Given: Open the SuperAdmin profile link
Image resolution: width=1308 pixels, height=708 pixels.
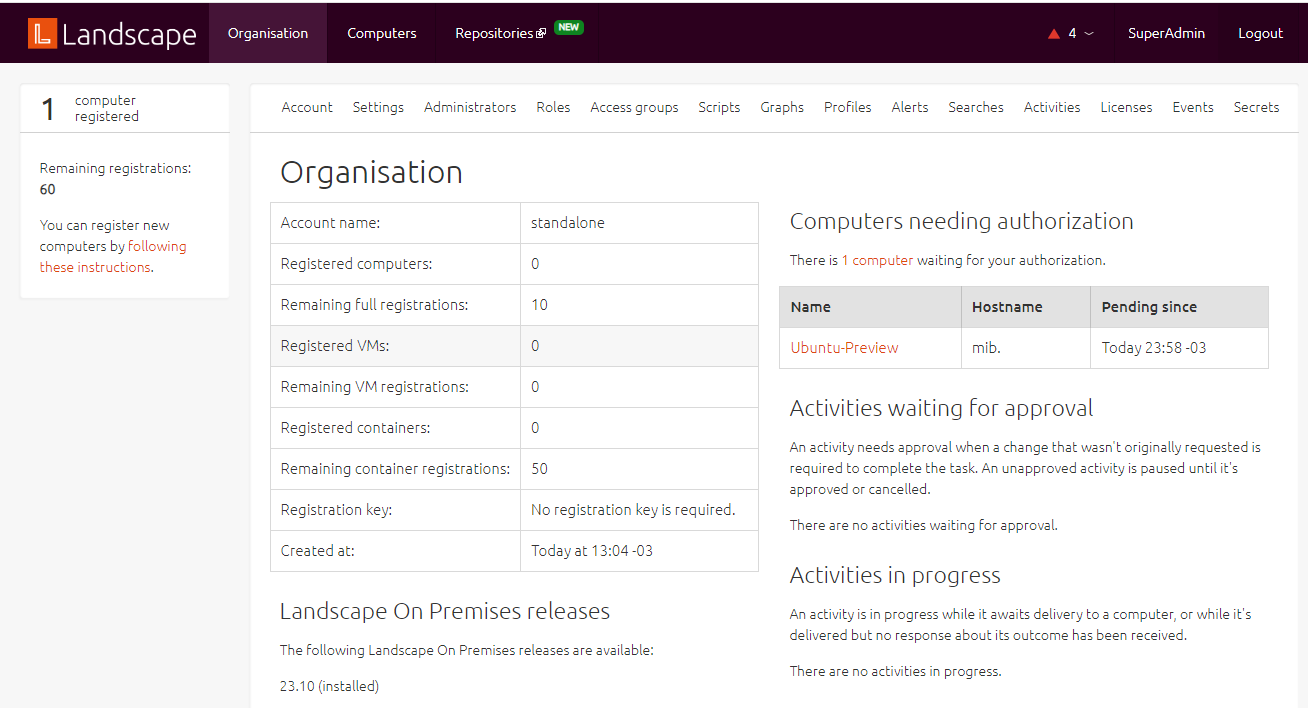Looking at the screenshot, I should [x=1166, y=33].
